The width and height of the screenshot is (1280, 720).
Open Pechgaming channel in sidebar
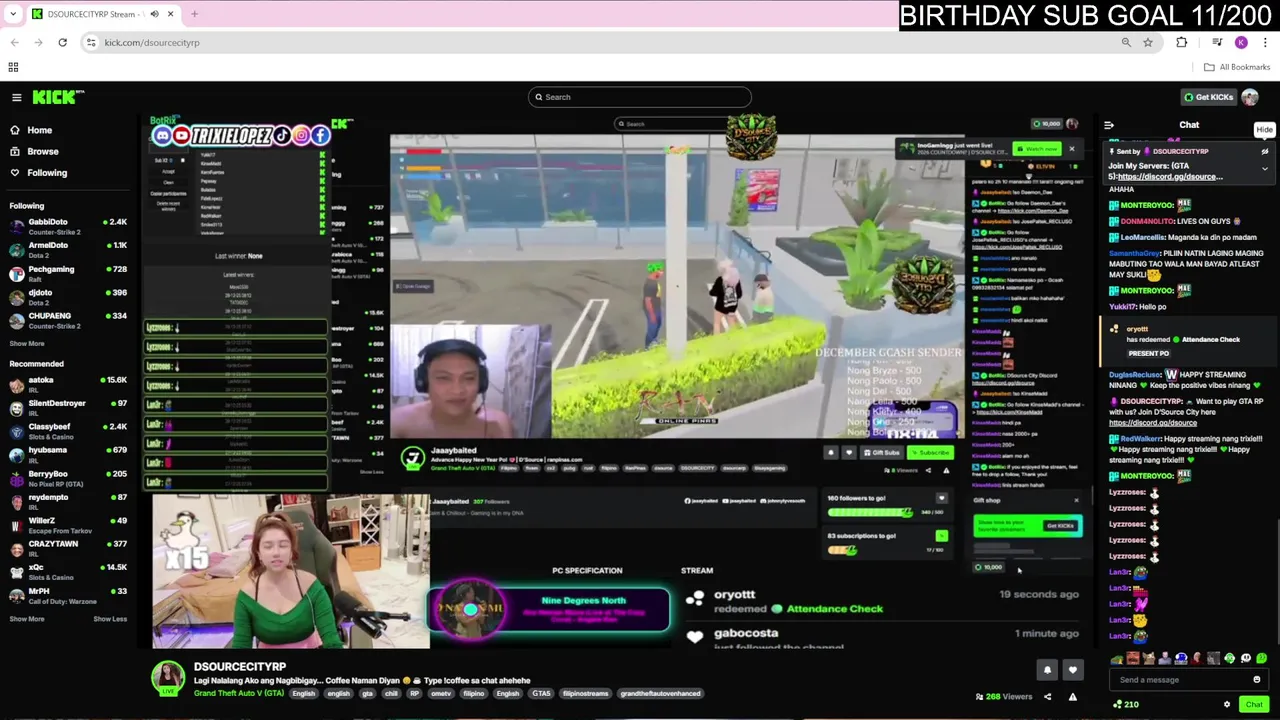click(68, 273)
